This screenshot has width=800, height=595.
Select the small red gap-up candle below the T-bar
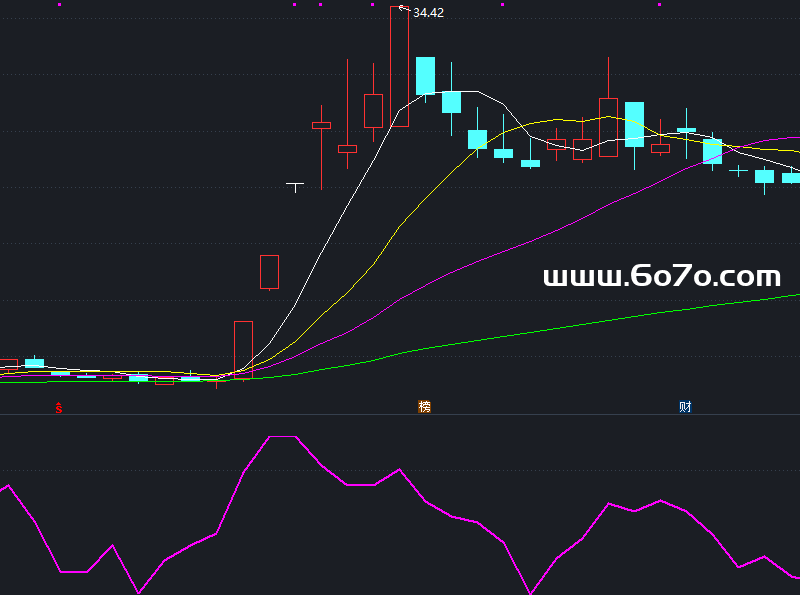click(x=269, y=271)
